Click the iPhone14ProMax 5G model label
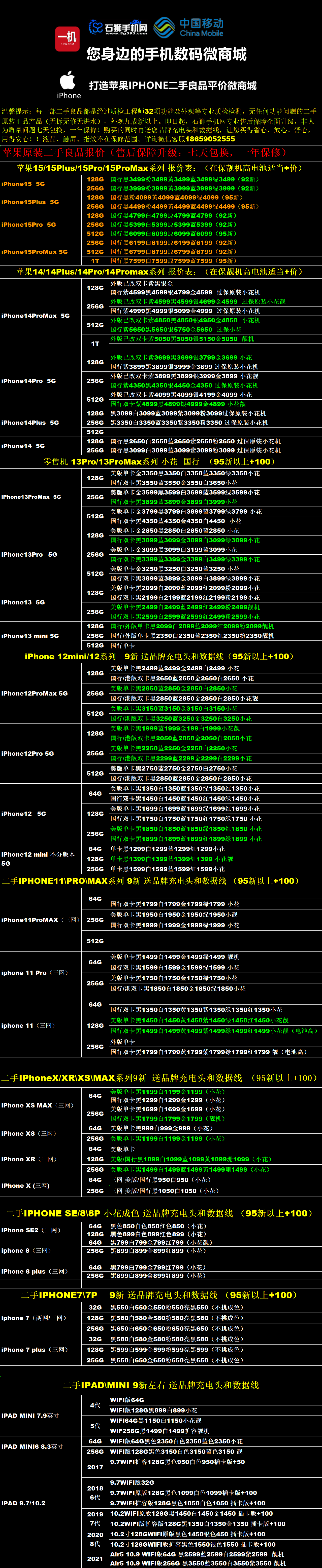This screenshot has height=1568, width=322. point(35,315)
